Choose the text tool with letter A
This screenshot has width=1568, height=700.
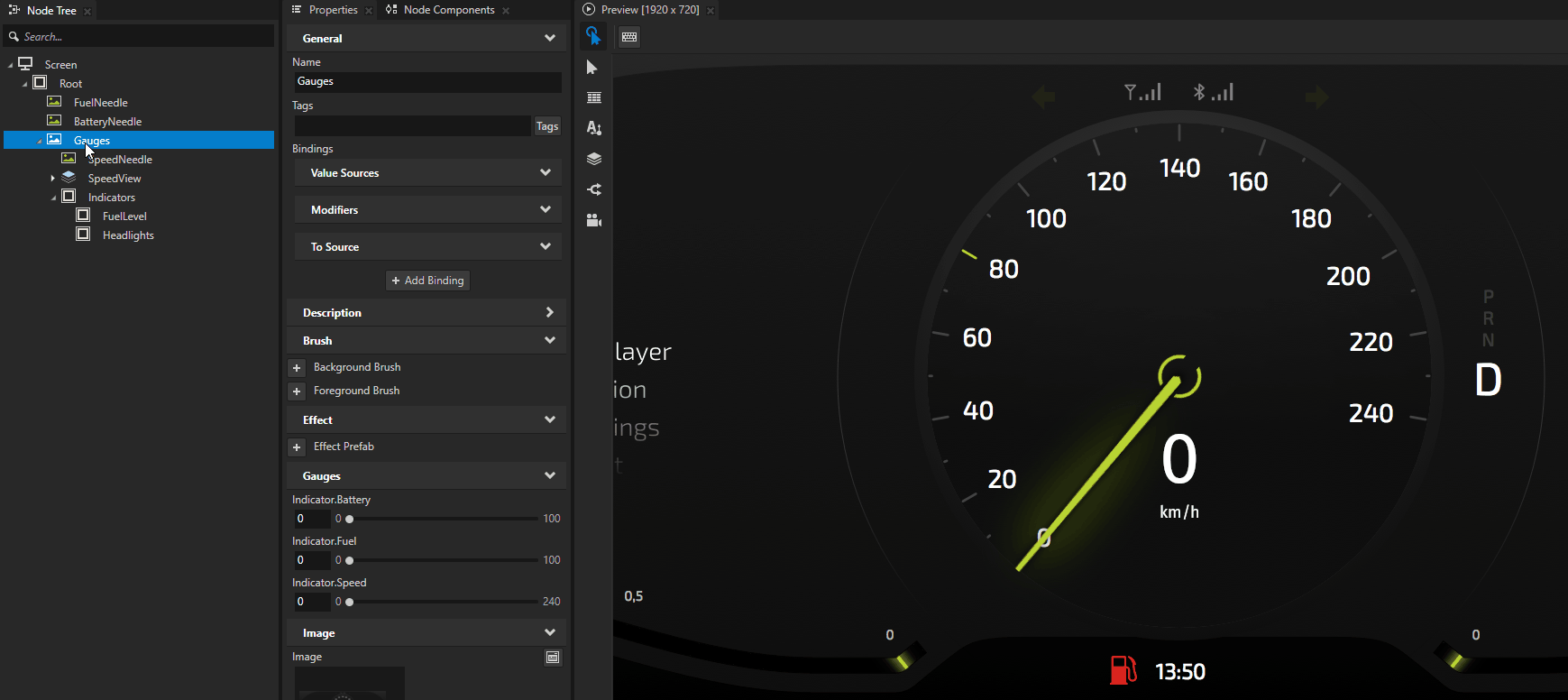(593, 128)
